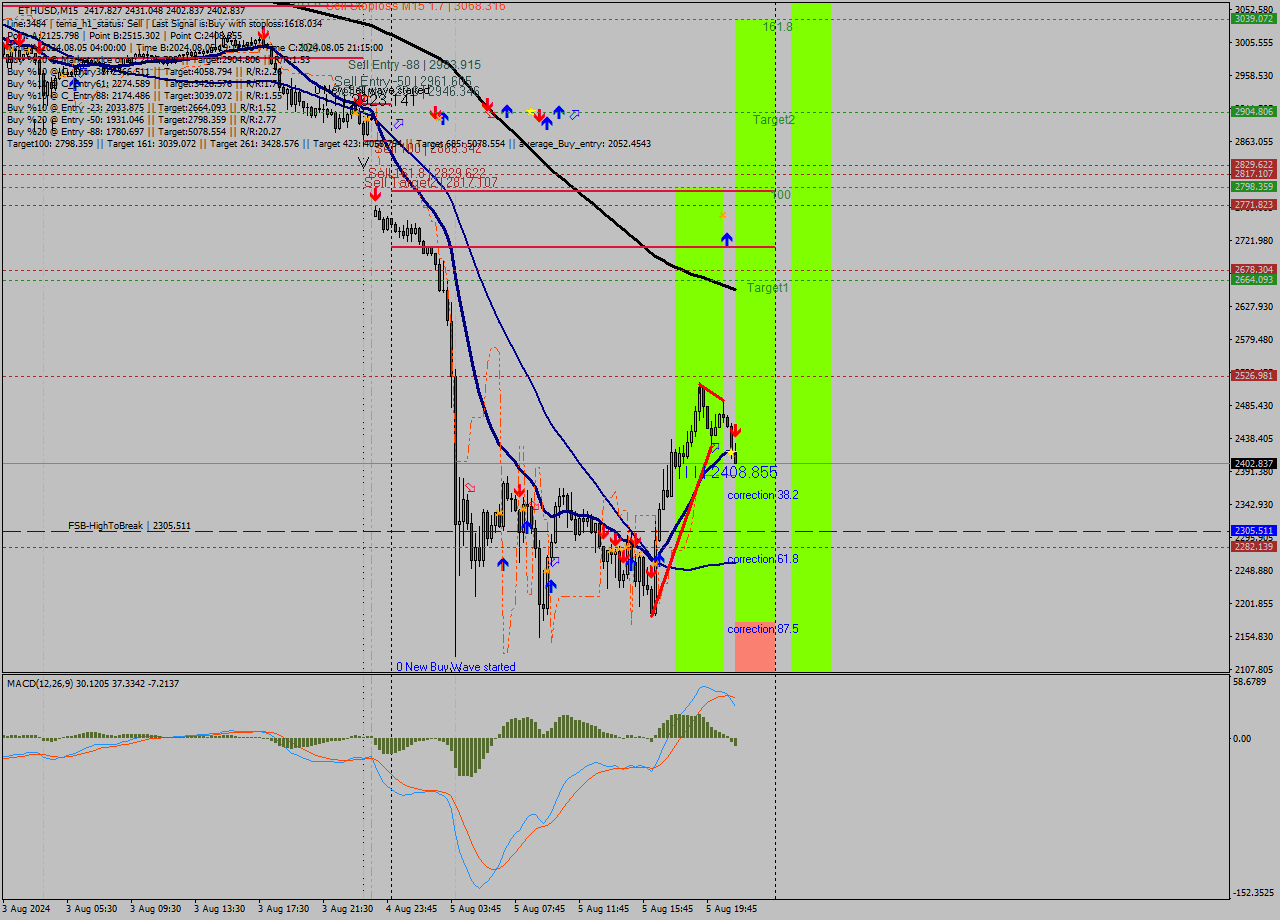Select the yellow star signal marker near the top arrows
The width and height of the screenshot is (1280, 920).
pos(530,111)
